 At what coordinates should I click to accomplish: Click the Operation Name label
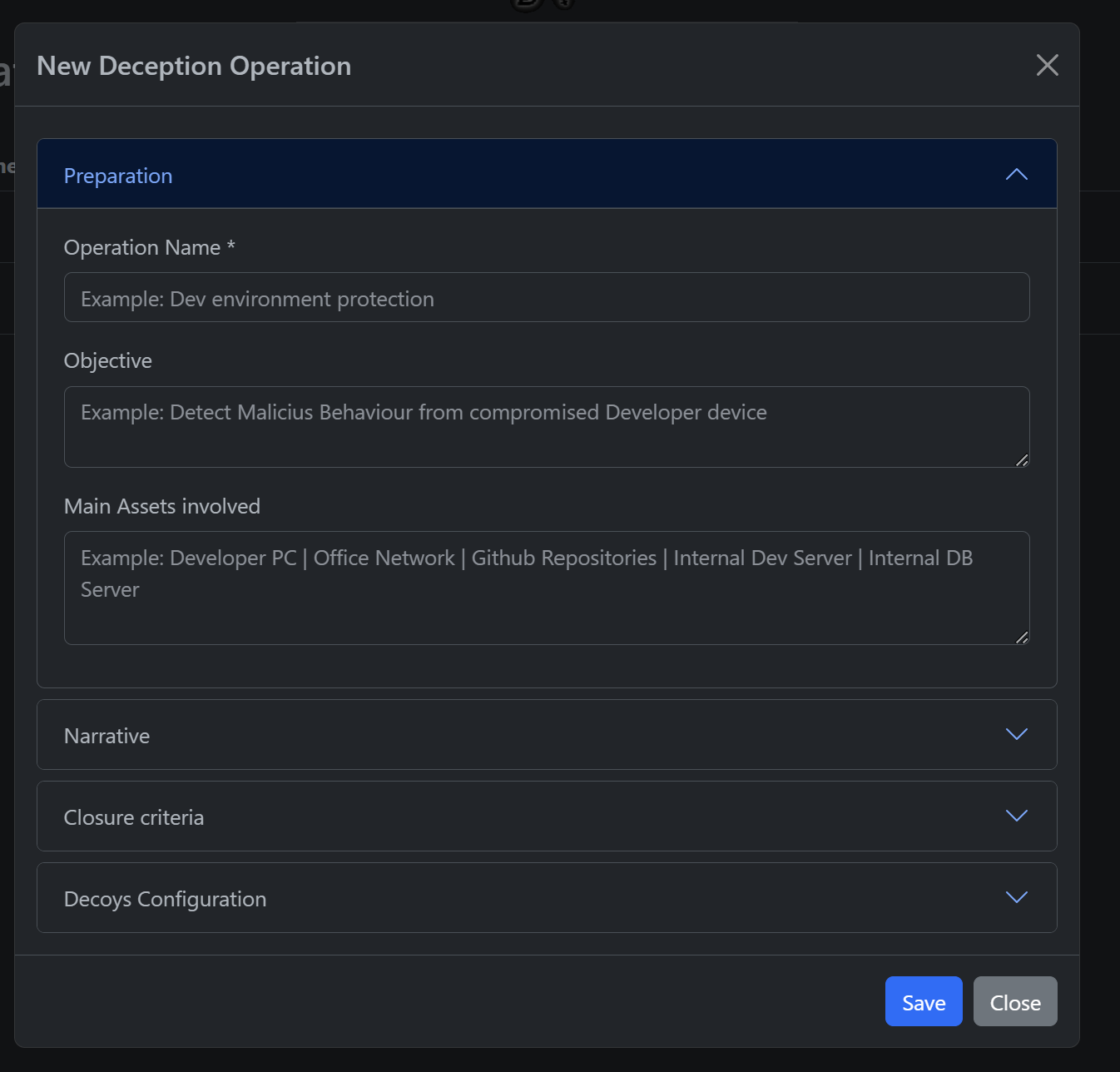click(150, 247)
